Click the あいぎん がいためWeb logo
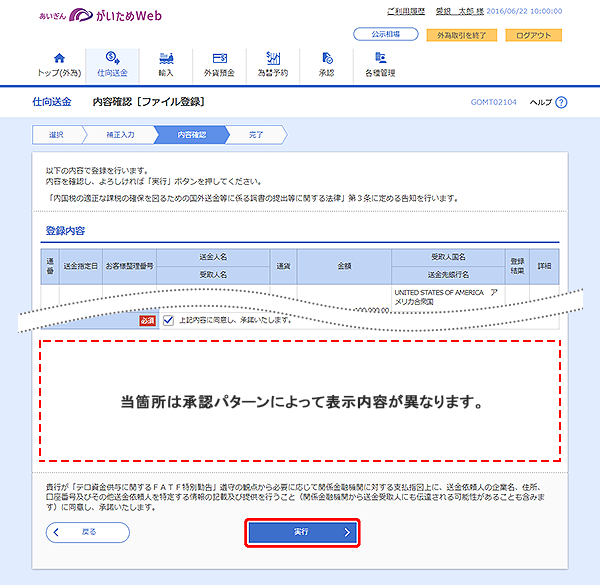 [101, 15]
